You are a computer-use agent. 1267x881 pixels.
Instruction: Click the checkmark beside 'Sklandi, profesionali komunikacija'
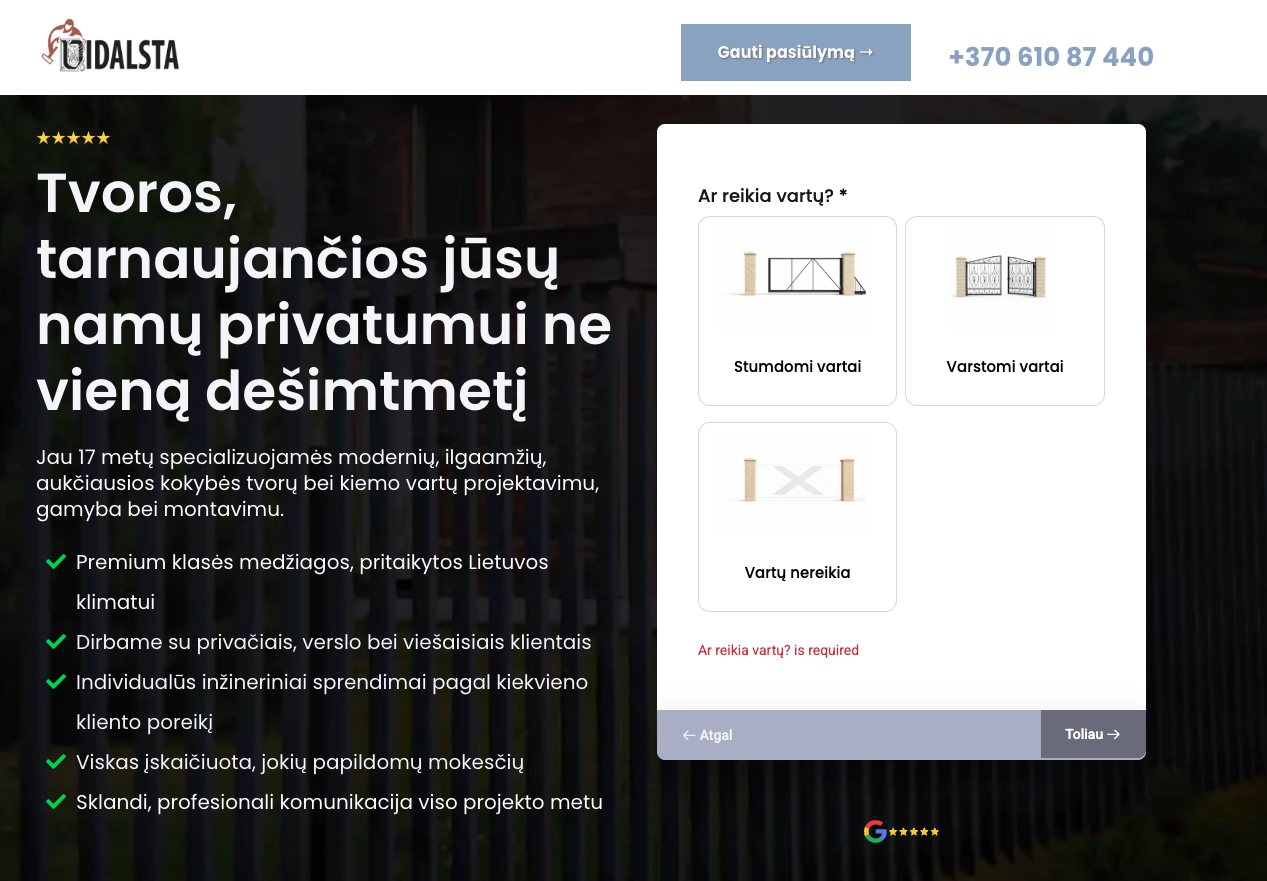[x=56, y=802]
